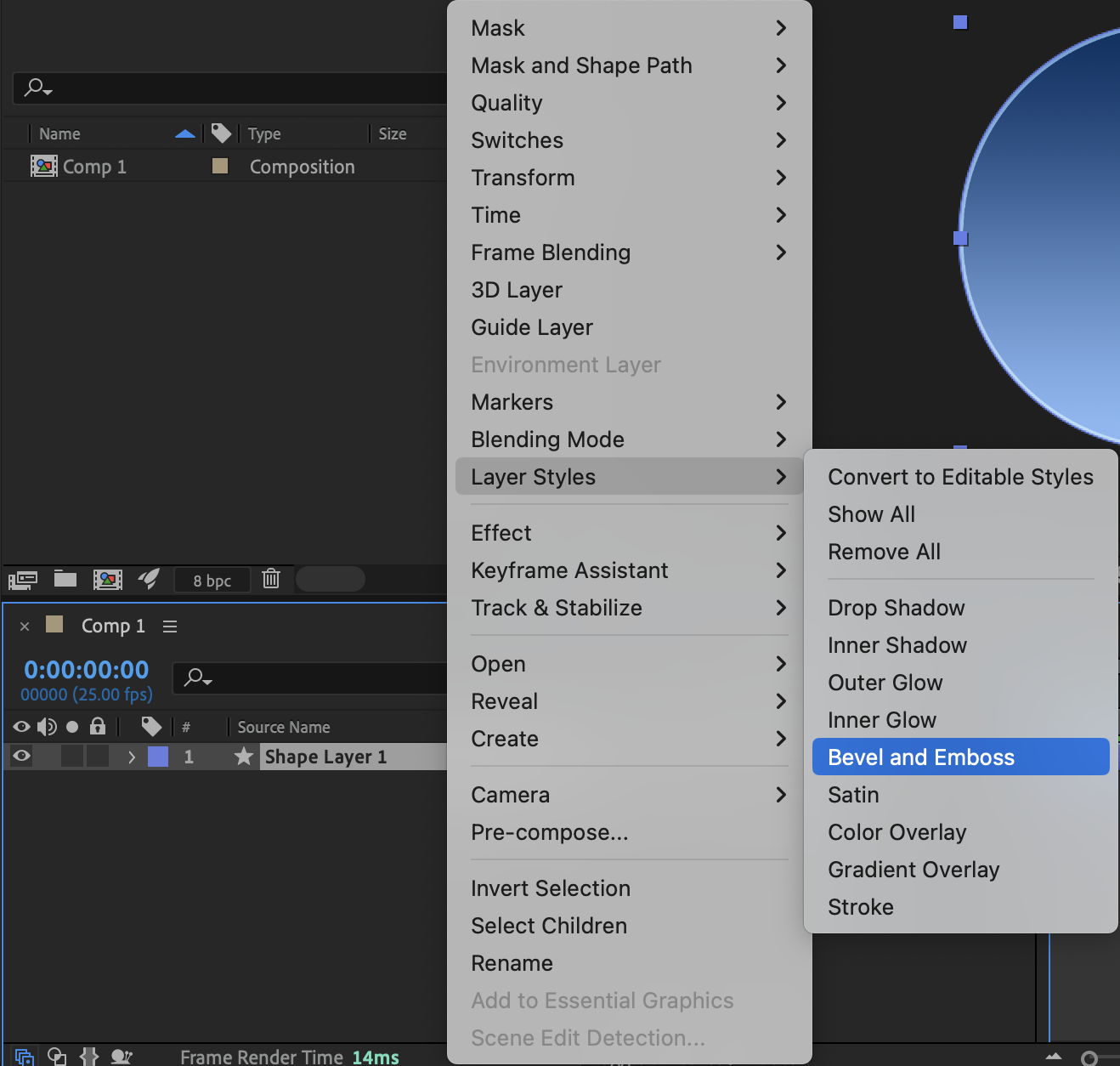Viewport: 1120px width, 1066px height.
Task: Create a new folder in Project panel
Action: click(65, 579)
